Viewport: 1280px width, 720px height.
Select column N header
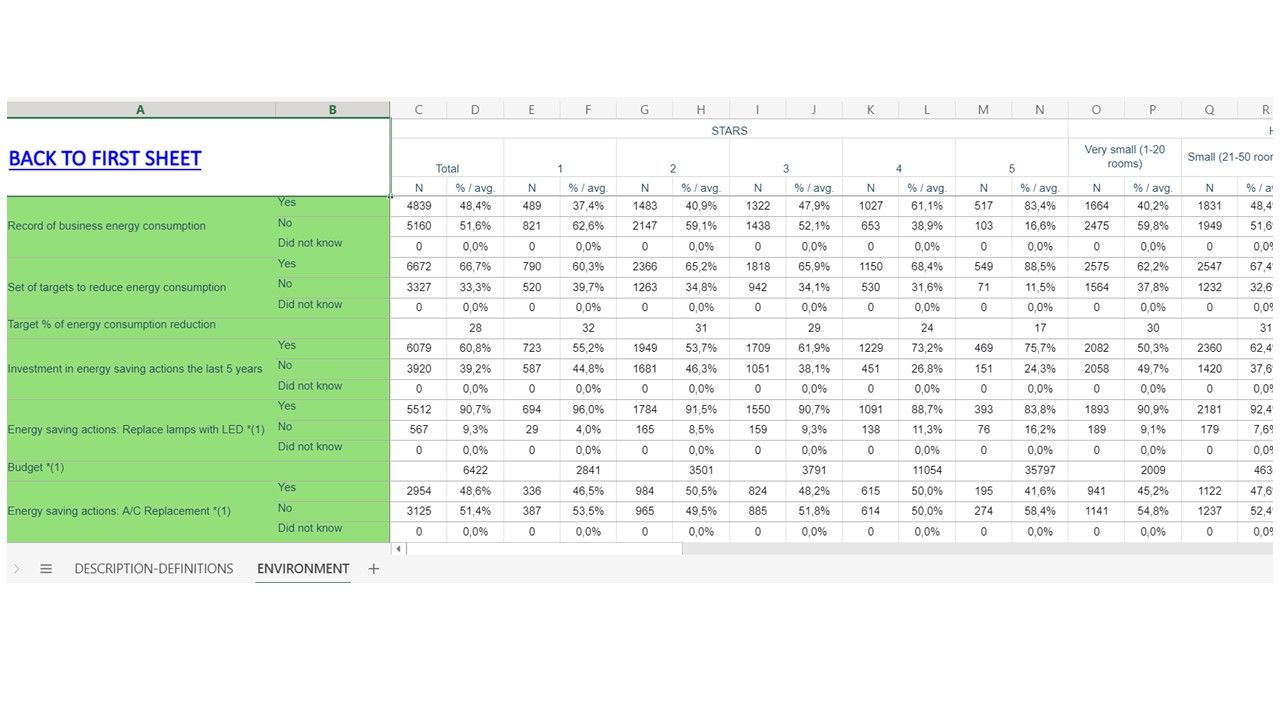(1040, 110)
